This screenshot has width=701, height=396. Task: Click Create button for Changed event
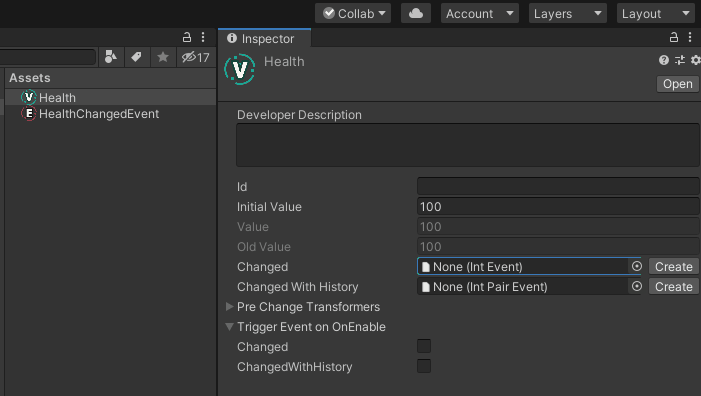tap(673, 266)
